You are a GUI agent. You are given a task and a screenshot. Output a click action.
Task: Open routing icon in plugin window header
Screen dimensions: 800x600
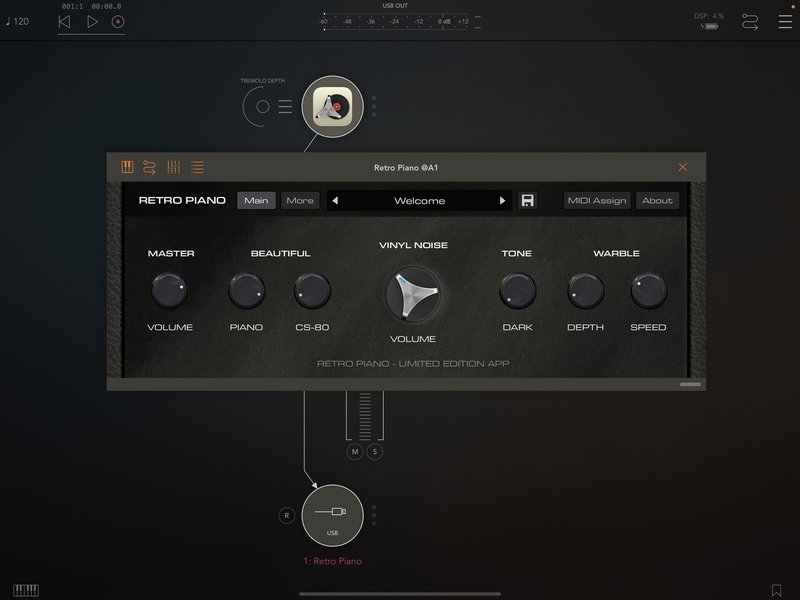pyautogui.click(x=149, y=167)
